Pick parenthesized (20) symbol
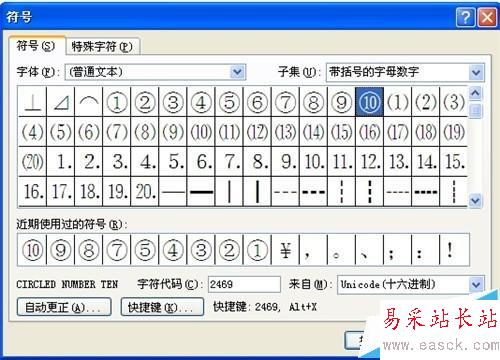Viewport: 500px width, 360px height. click(x=33, y=162)
